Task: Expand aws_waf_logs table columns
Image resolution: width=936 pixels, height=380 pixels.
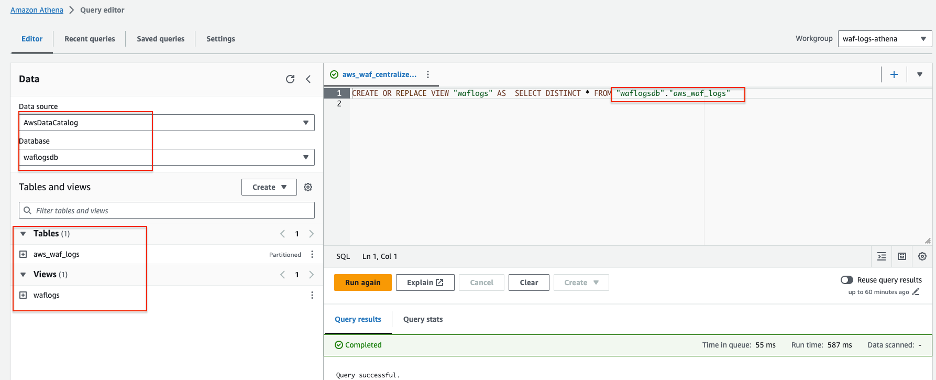Action: [x=23, y=254]
